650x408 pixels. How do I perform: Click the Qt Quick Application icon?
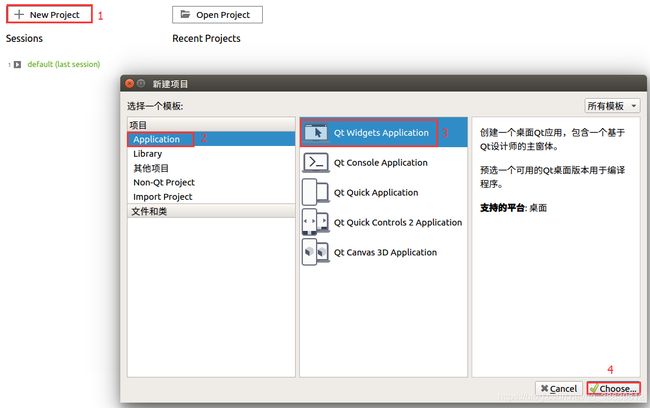tap(316, 192)
